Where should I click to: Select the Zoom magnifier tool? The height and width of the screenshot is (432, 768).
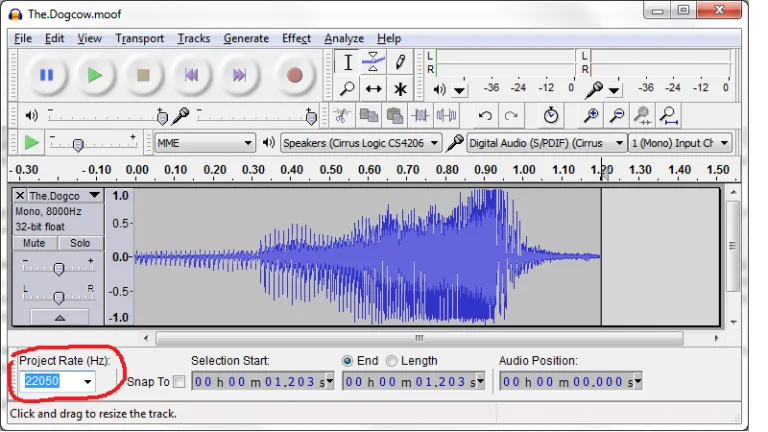[347, 89]
